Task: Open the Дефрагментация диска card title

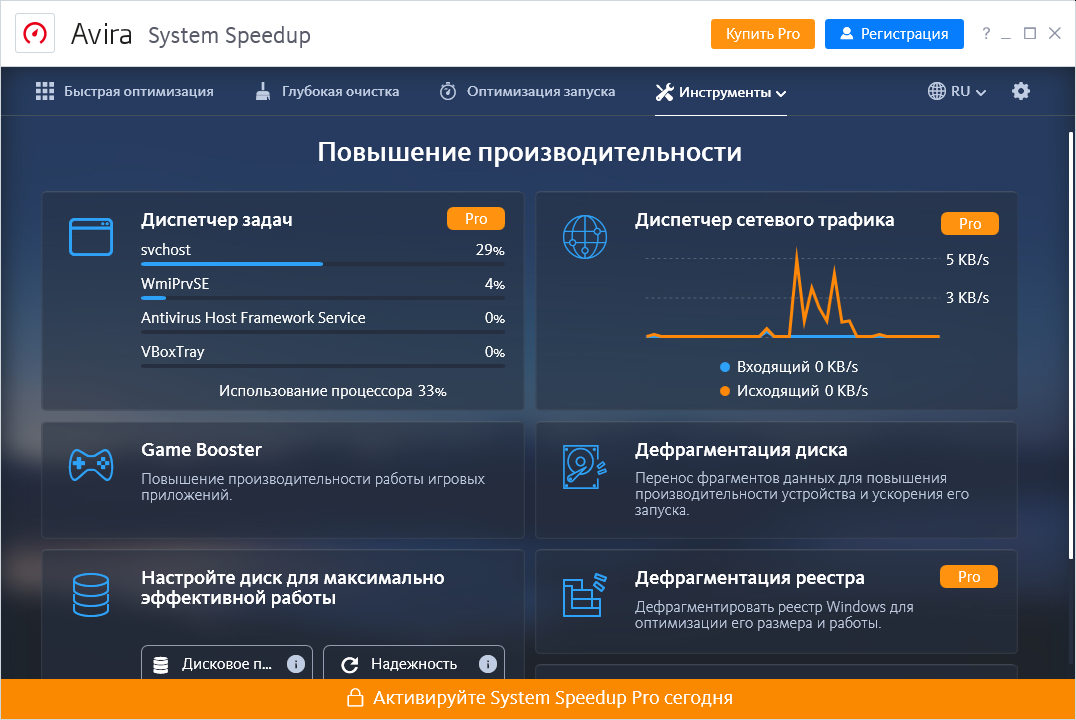Action: coord(740,450)
